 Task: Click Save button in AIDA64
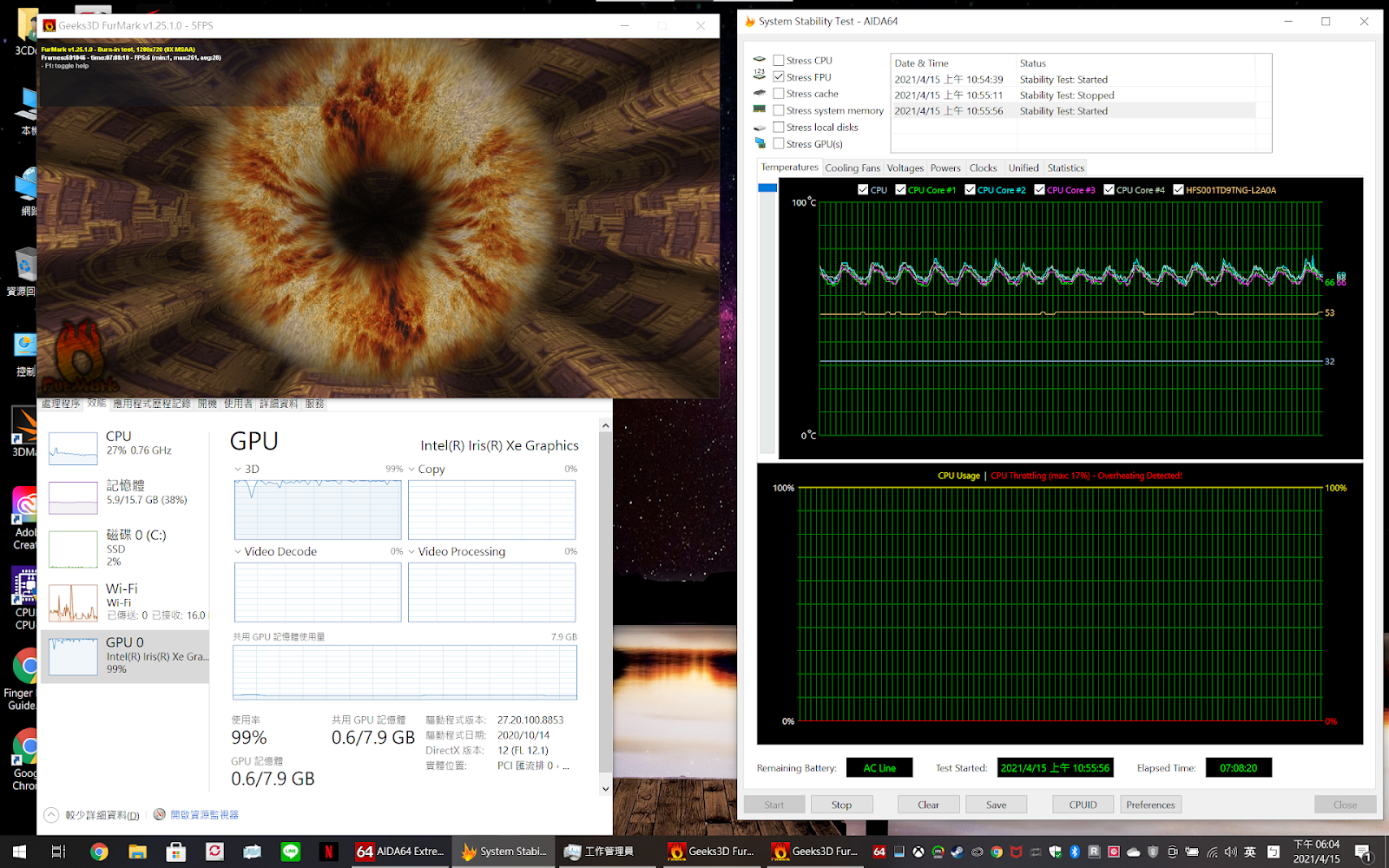tap(996, 805)
